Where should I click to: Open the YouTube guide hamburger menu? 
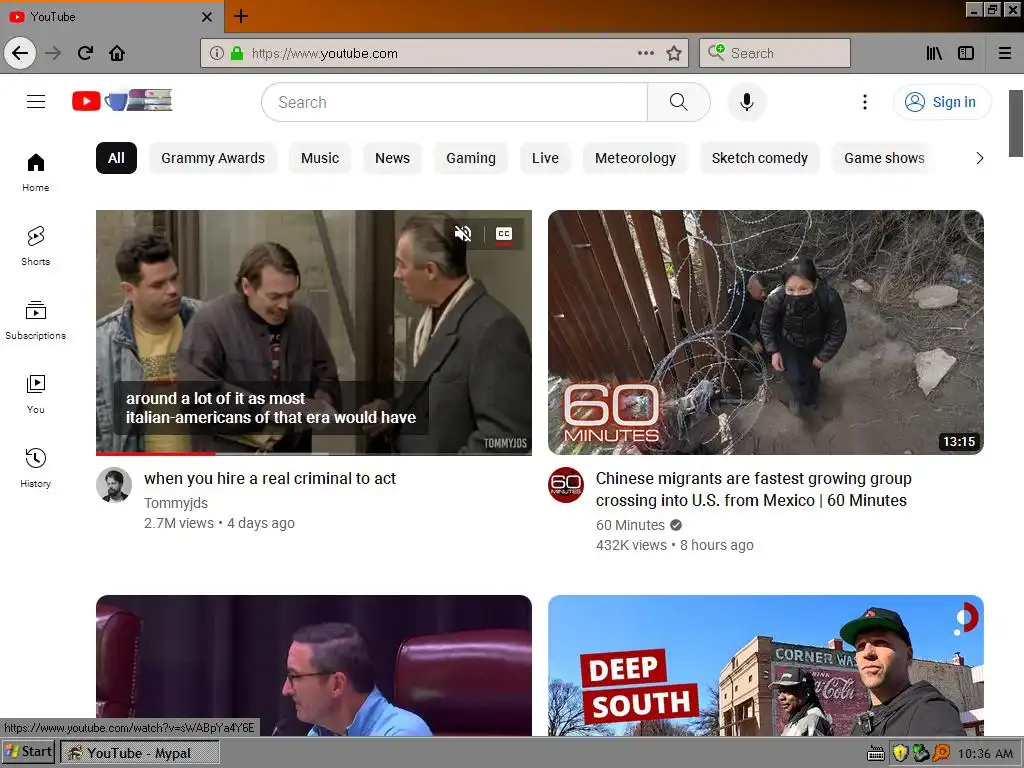pyautogui.click(x=36, y=101)
